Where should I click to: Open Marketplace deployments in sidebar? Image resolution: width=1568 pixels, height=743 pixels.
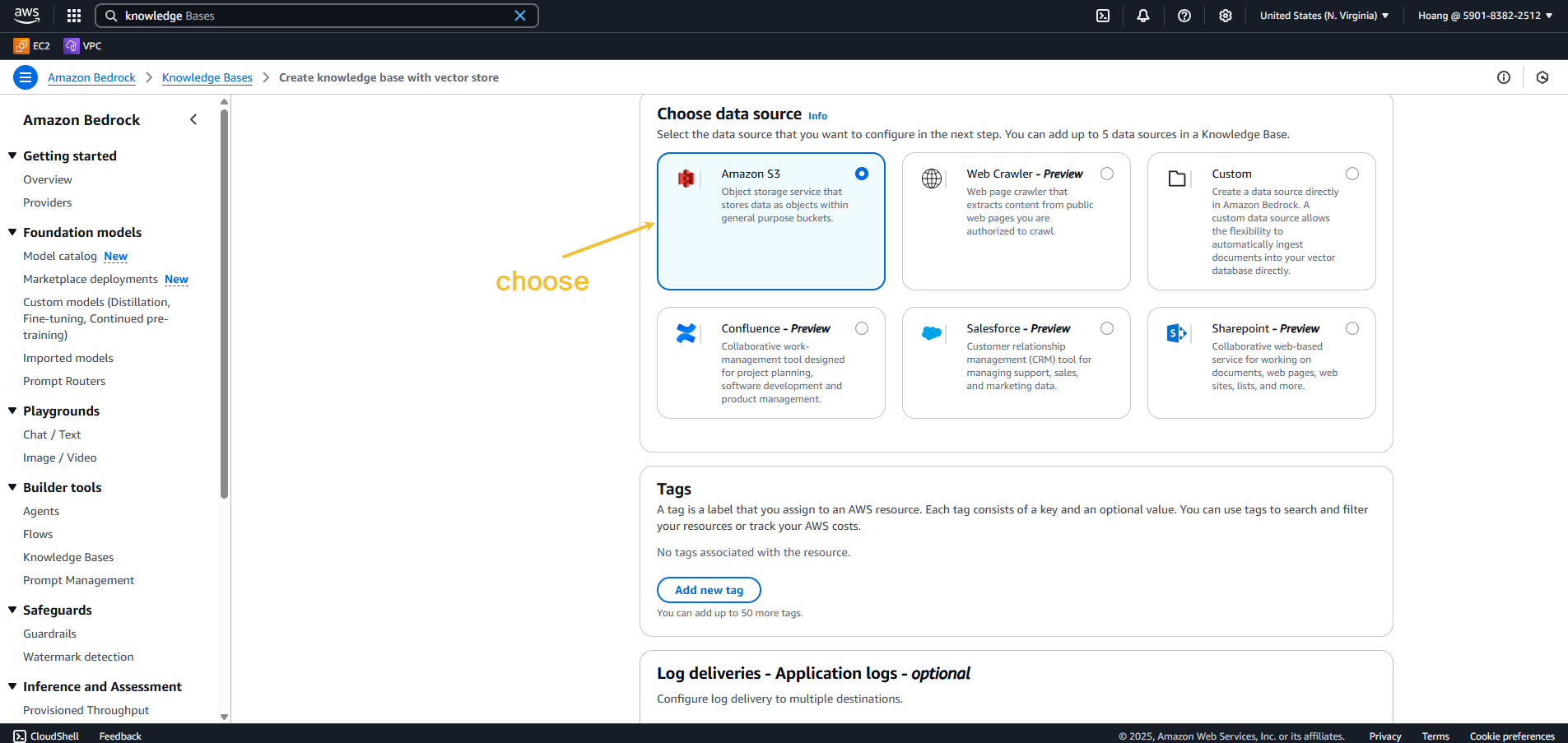91,279
